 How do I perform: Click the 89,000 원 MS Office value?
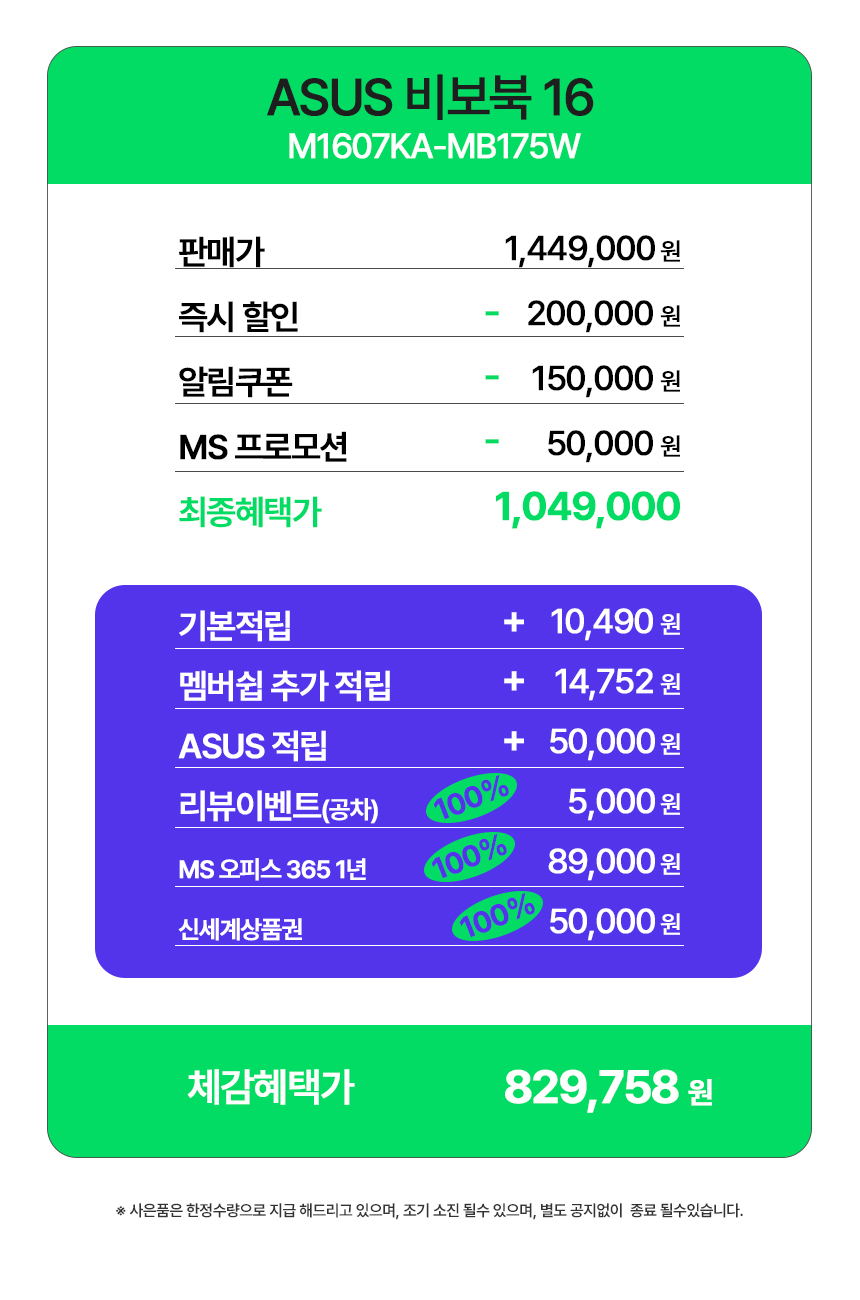(x=614, y=861)
